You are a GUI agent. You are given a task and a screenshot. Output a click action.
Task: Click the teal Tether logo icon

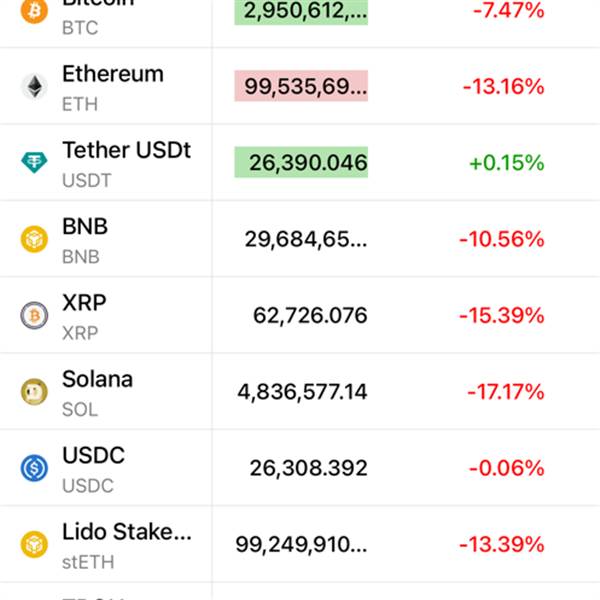tap(34, 162)
